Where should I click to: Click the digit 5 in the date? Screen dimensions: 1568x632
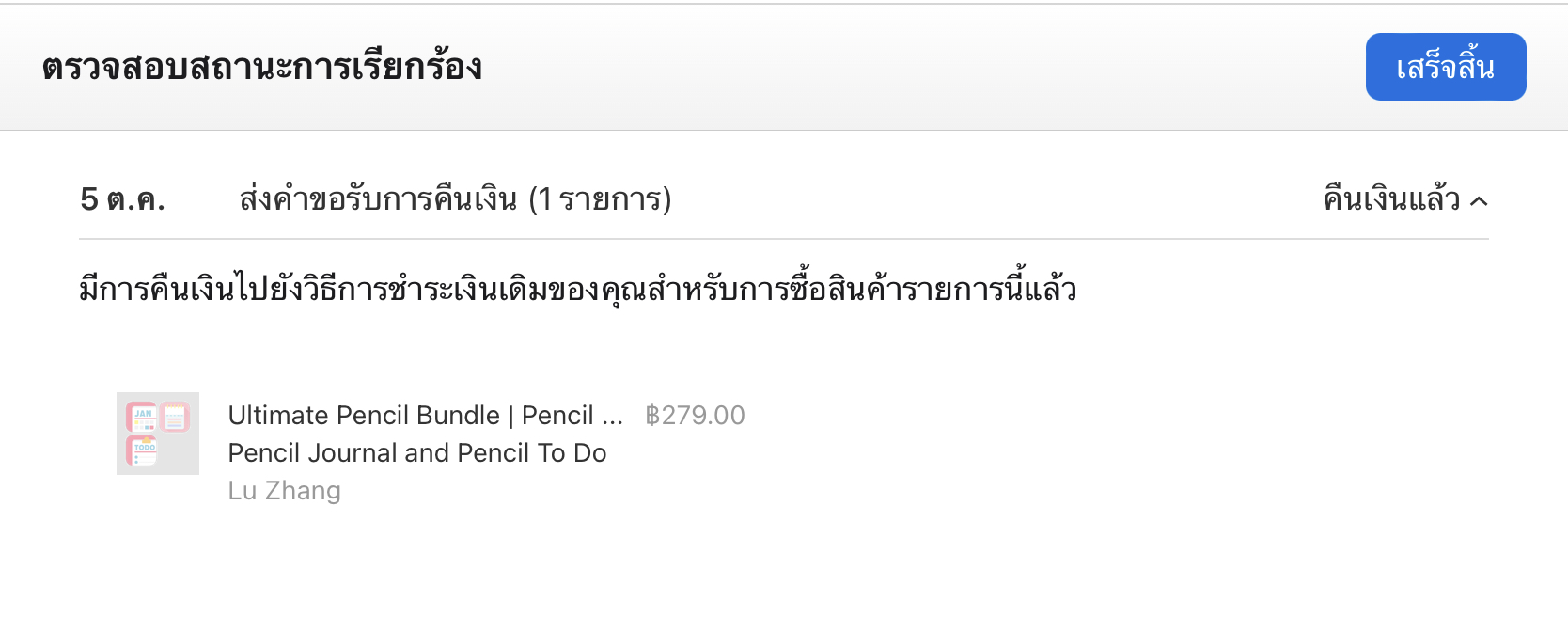pos(89,199)
